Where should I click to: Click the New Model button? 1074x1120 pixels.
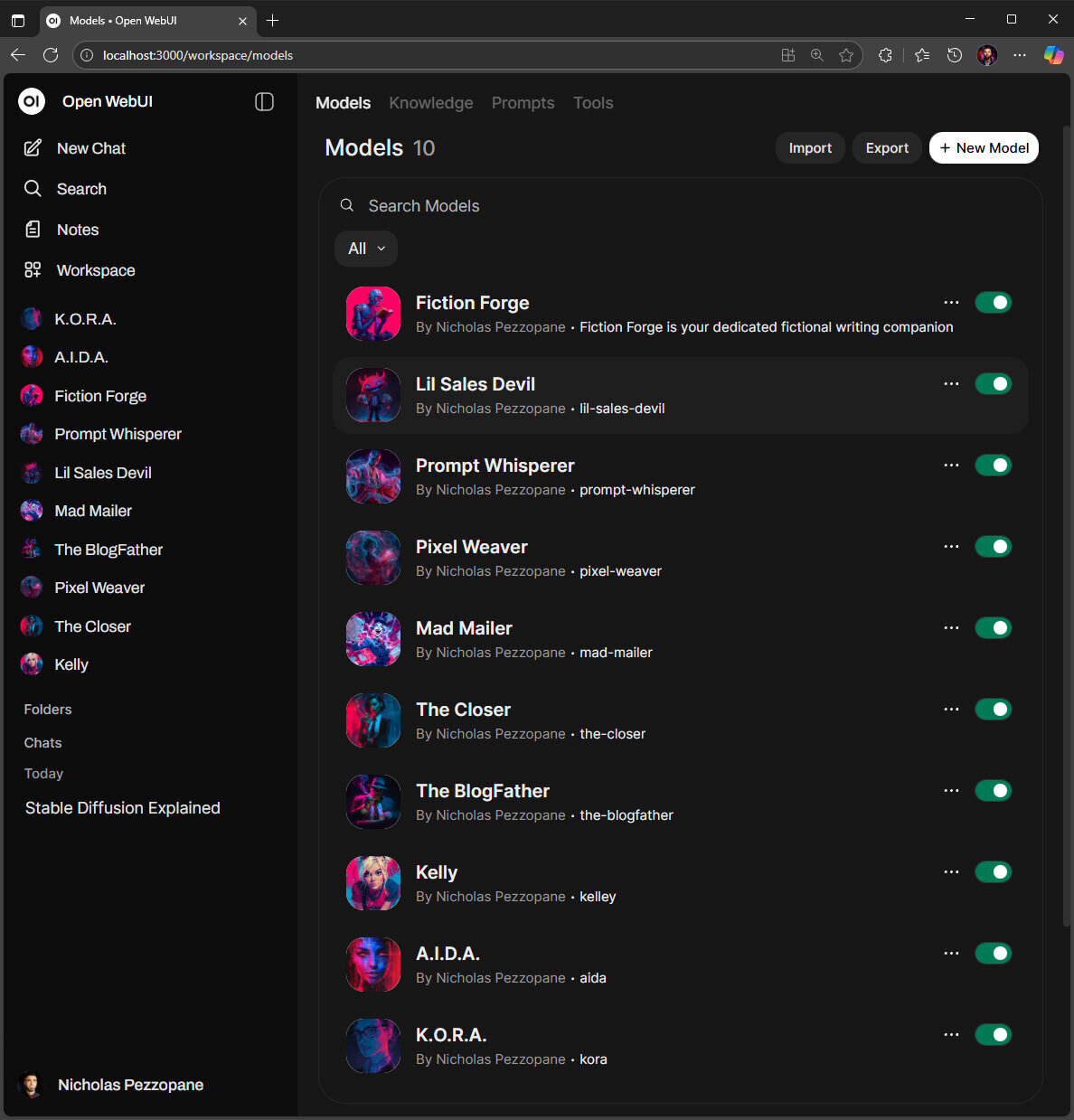(984, 148)
